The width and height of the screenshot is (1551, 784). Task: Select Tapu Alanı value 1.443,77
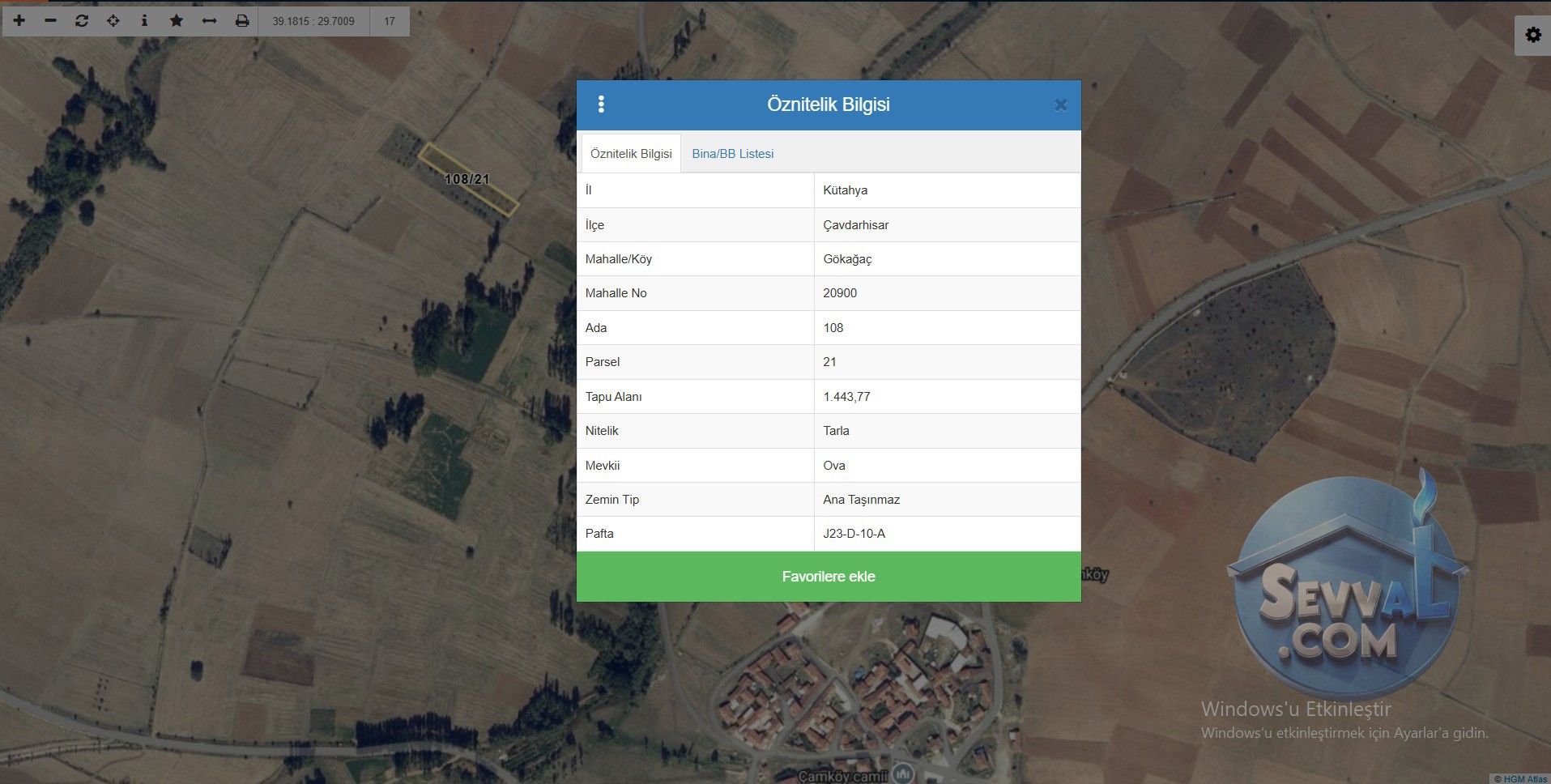(947, 397)
